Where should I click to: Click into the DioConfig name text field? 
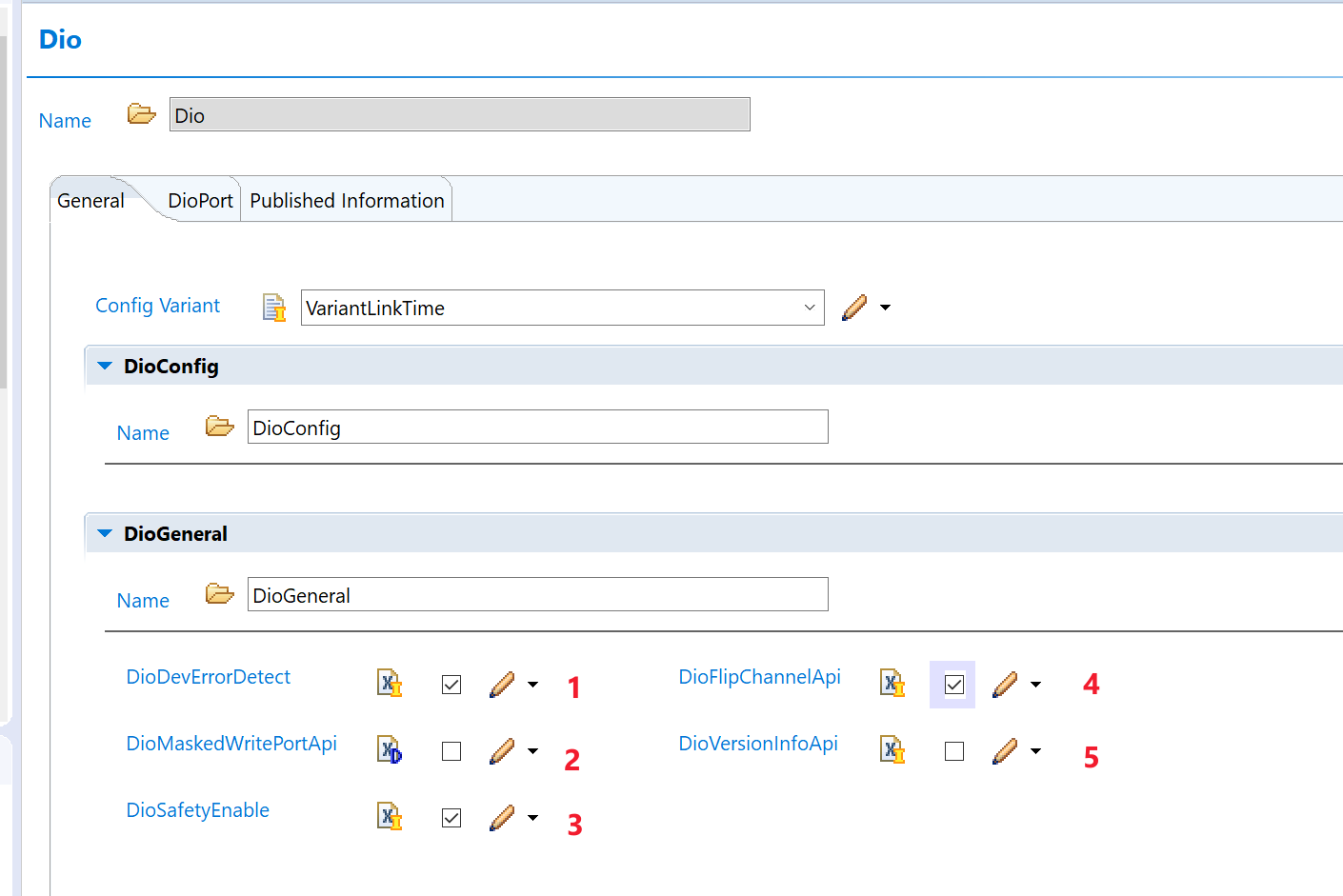[537, 428]
